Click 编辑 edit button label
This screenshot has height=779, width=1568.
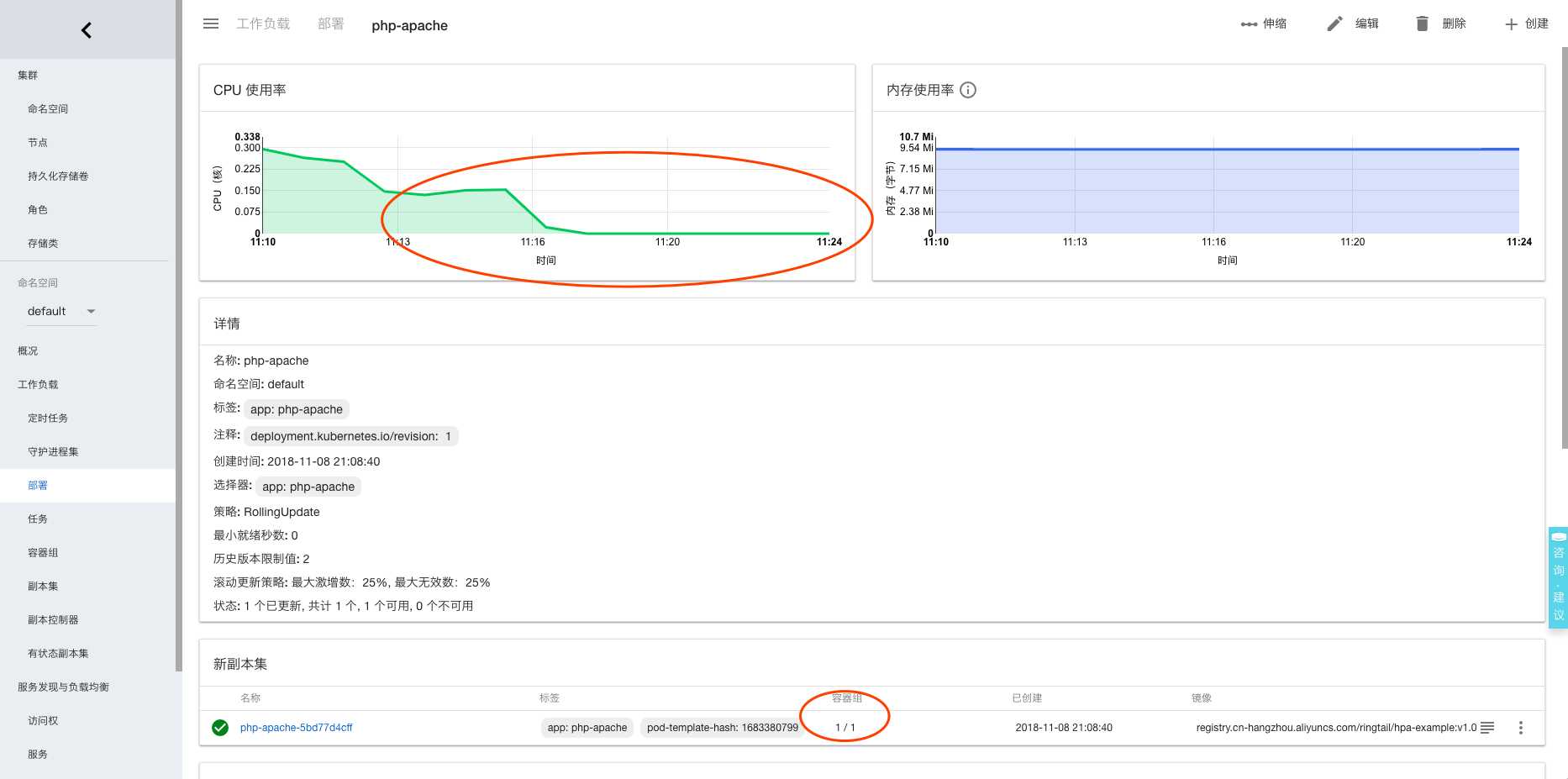(x=1367, y=24)
